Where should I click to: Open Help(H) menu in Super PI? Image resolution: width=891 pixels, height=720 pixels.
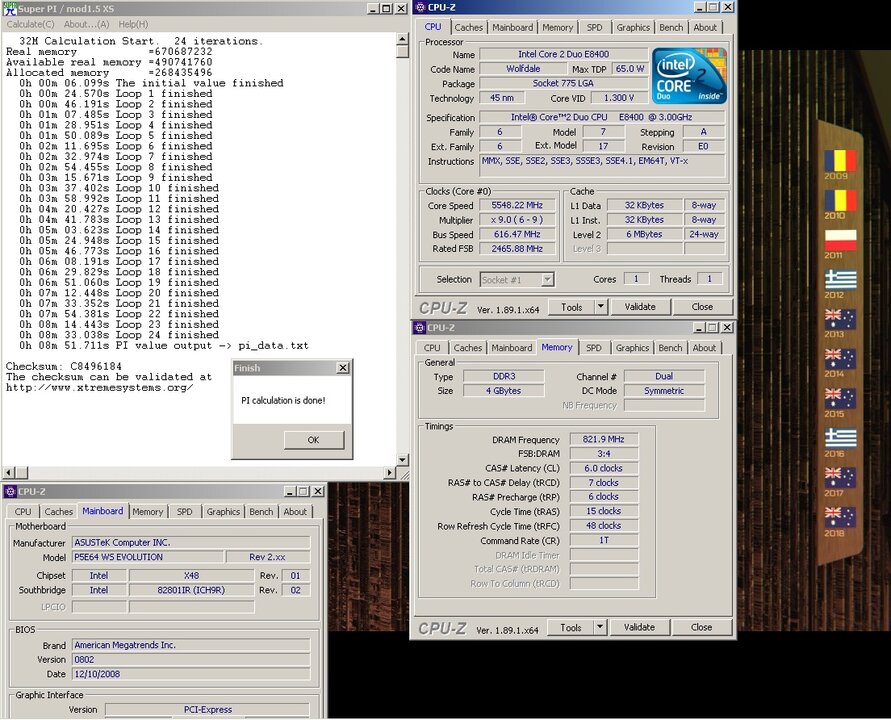134,24
